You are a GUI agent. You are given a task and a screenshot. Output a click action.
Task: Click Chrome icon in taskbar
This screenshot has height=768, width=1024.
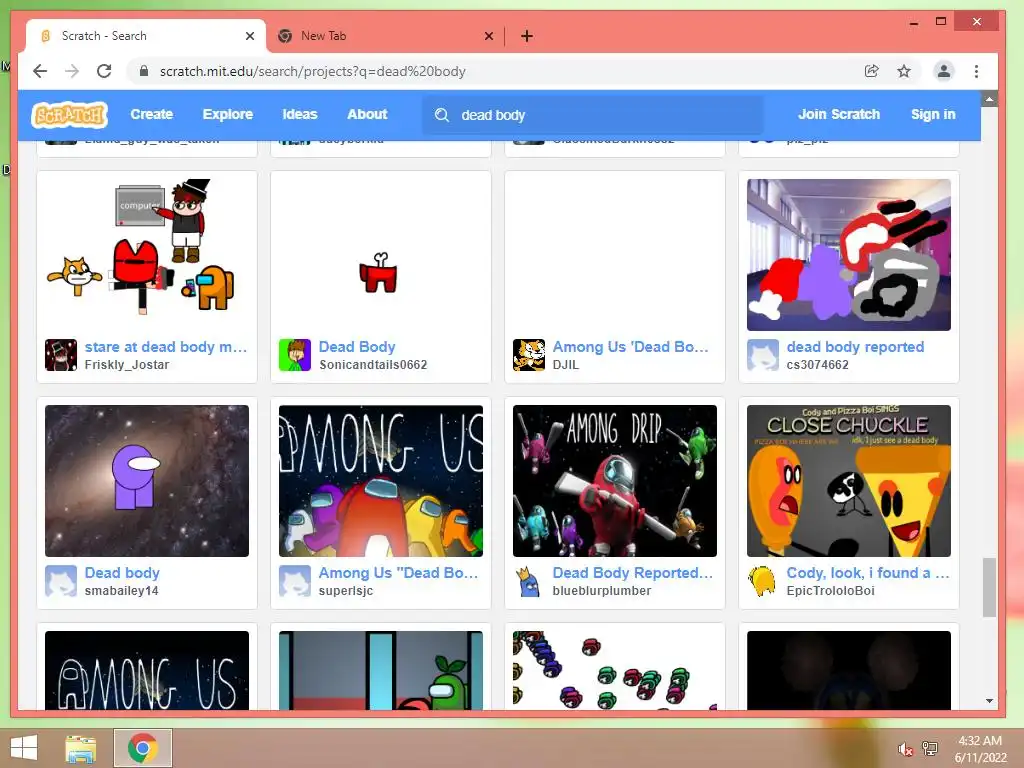[x=143, y=748]
